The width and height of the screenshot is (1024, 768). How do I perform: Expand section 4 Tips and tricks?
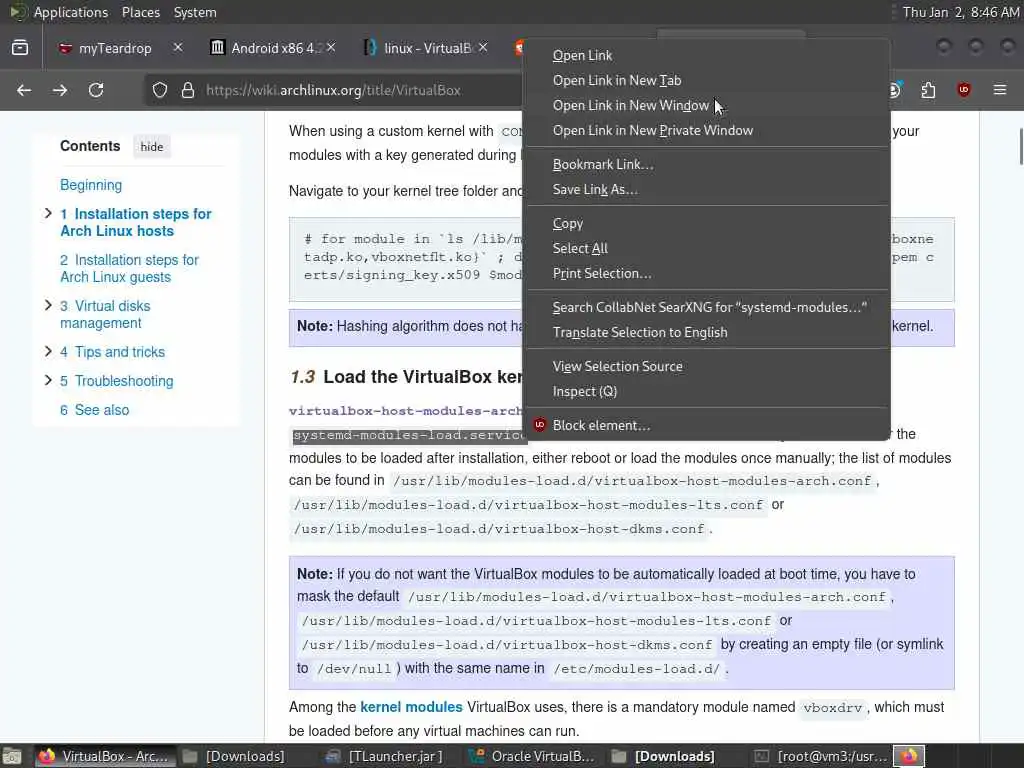(48, 351)
